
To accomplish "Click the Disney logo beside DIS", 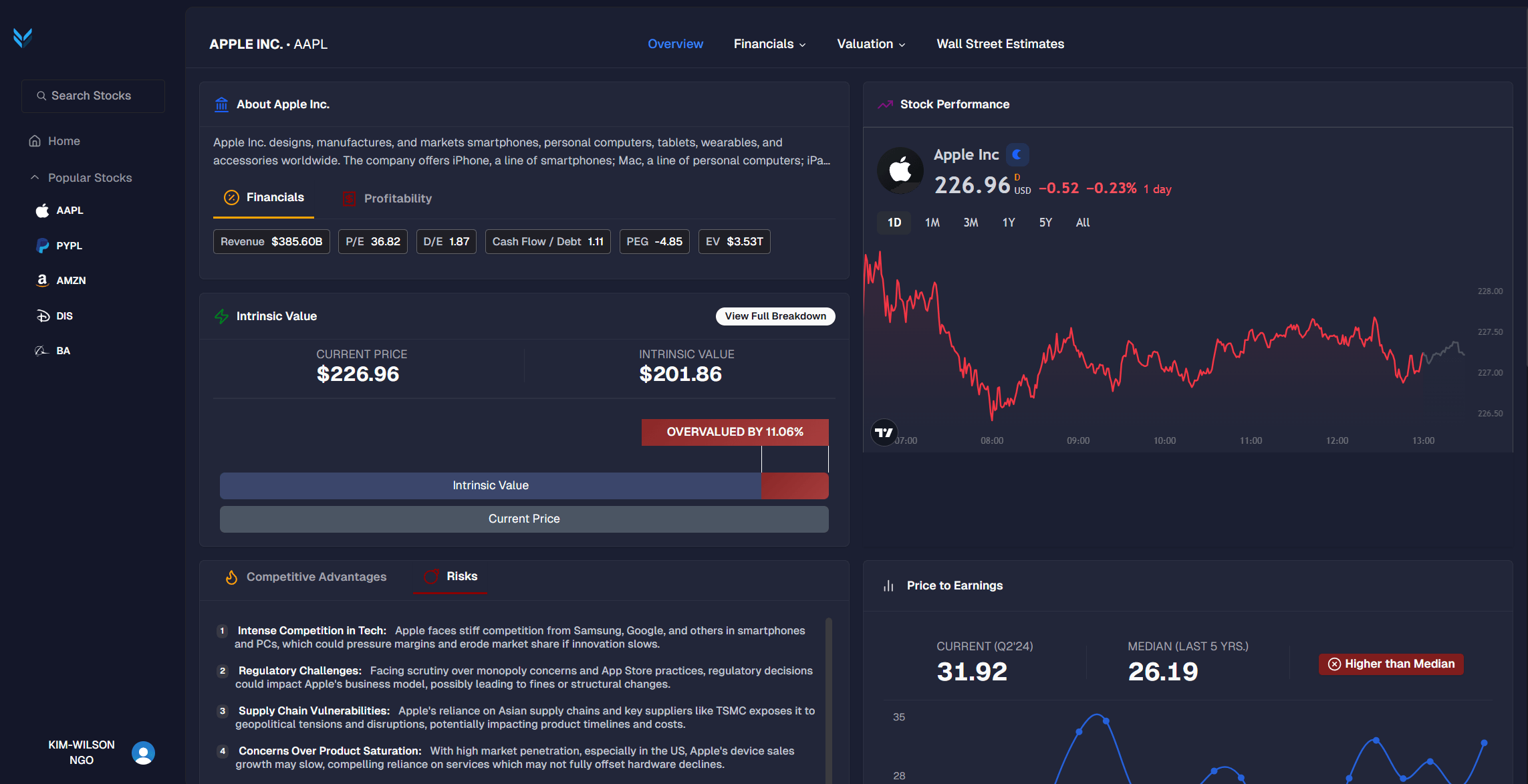I will tap(42, 316).
